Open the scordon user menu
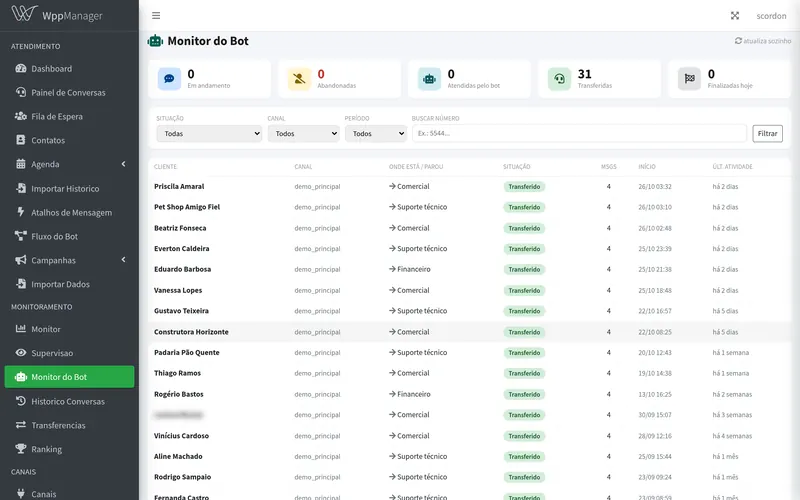The height and width of the screenshot is (500, 800). (771, 16)
